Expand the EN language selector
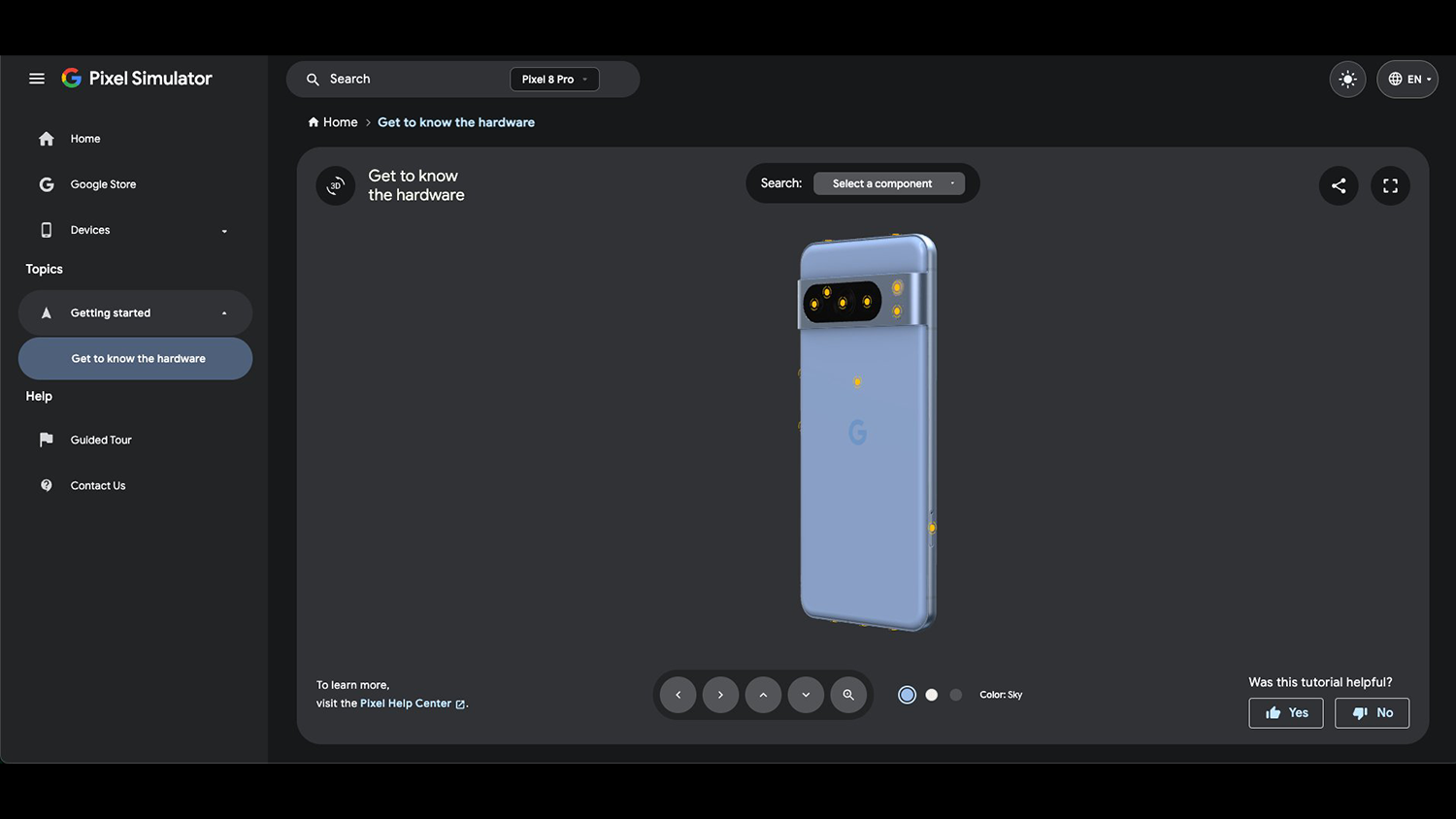The image size is (1456, 819). (x=1407, y=80)
